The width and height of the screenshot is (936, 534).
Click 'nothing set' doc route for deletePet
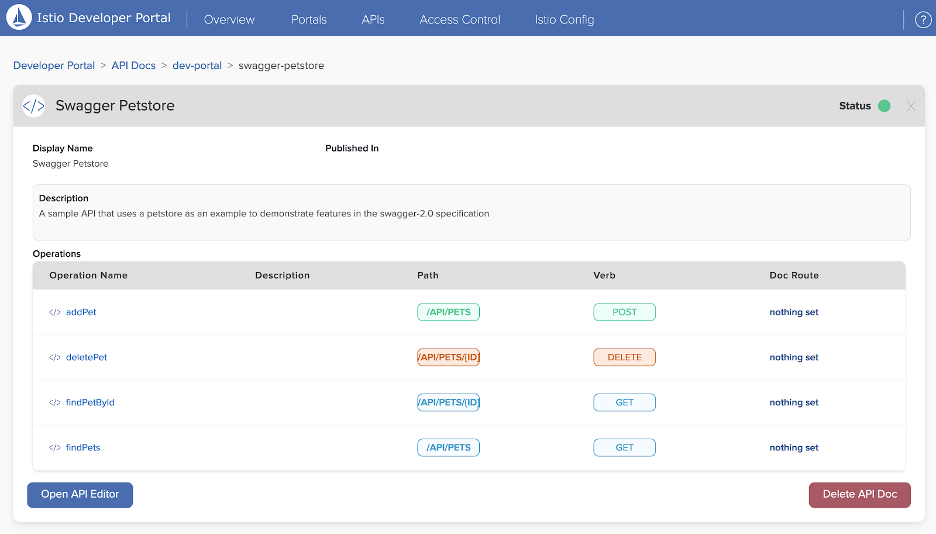tap(793, 357)
